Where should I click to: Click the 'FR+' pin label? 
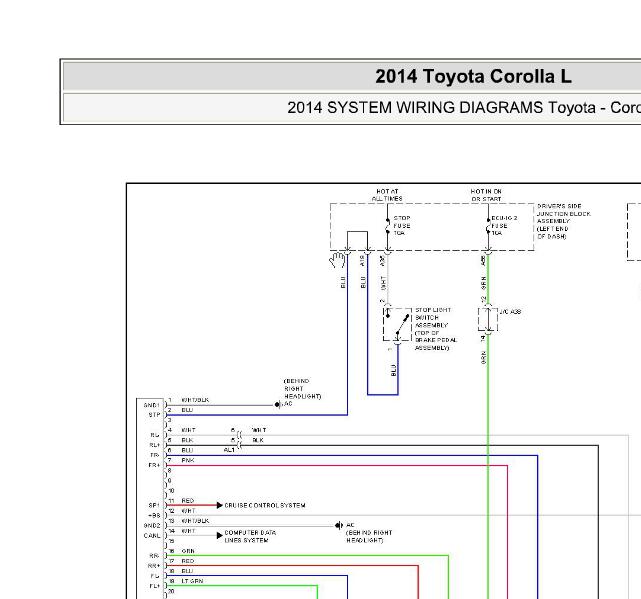[x=154, y=465]
